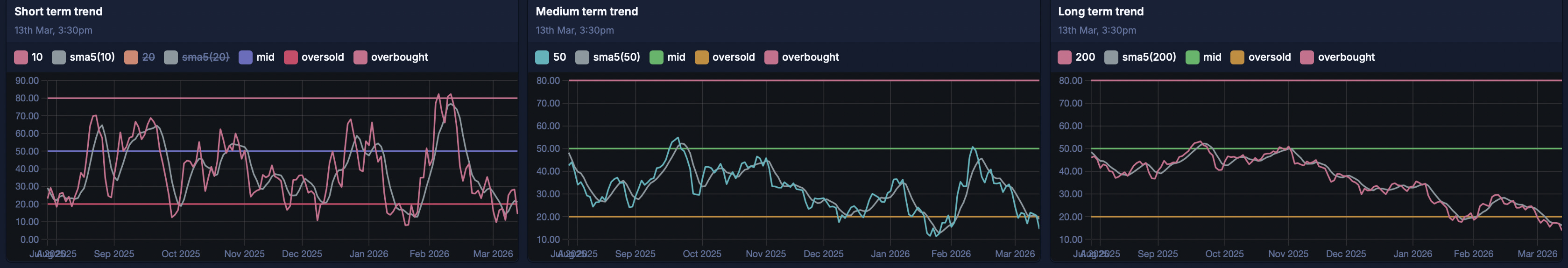Click the Short term trend title
The height and width of the screenshot is (268, 1568).
(58, 12)
